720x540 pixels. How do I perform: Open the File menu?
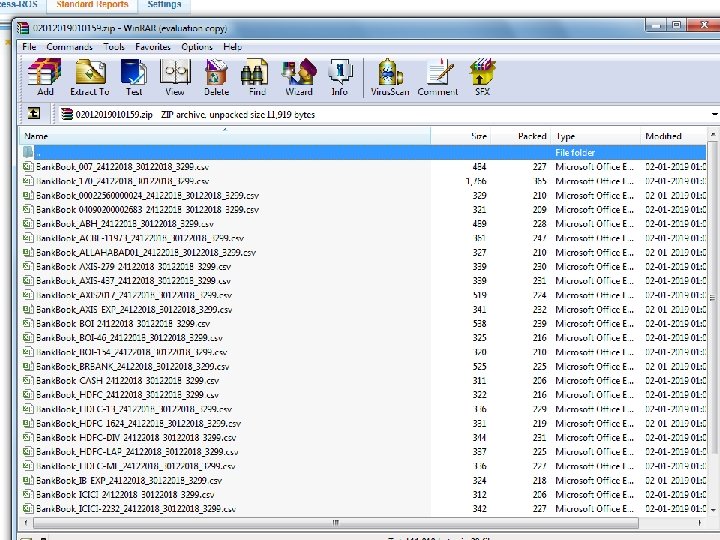(29, 46)
